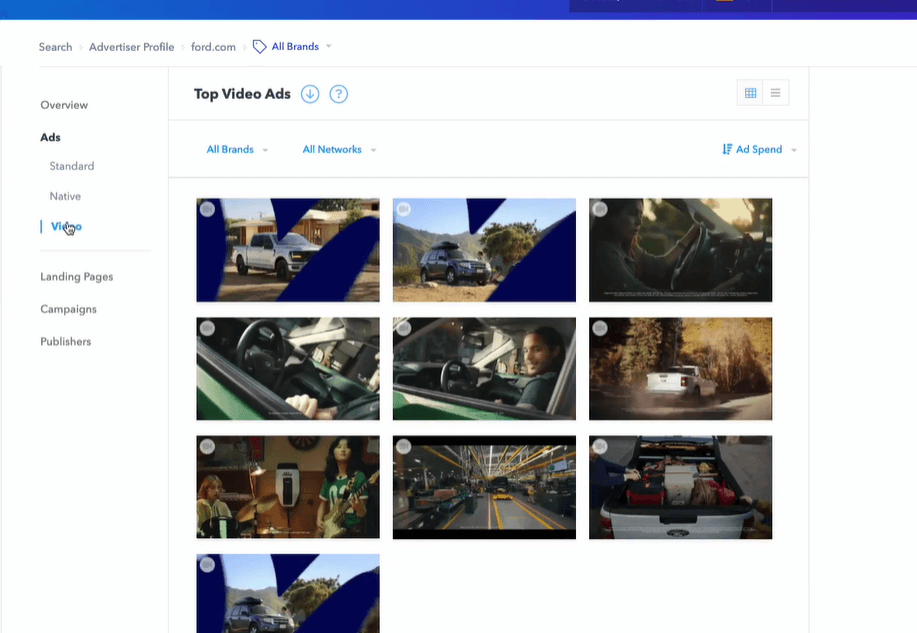Expand the All Networks filter dropdown
The height and width of the screenshot is (633, 917).
coord(339,150)
